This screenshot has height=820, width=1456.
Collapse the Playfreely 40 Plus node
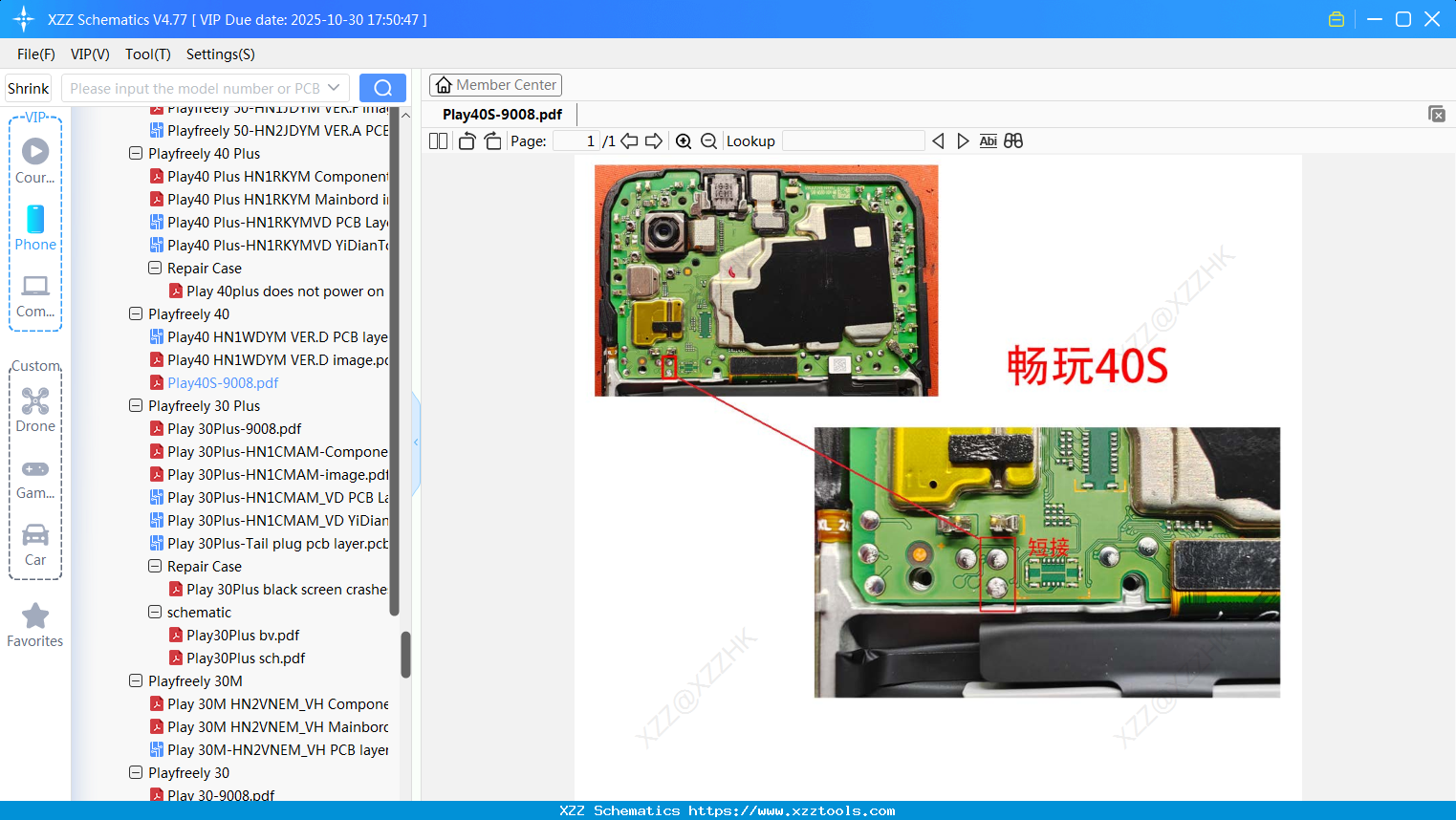pos(136,153)
